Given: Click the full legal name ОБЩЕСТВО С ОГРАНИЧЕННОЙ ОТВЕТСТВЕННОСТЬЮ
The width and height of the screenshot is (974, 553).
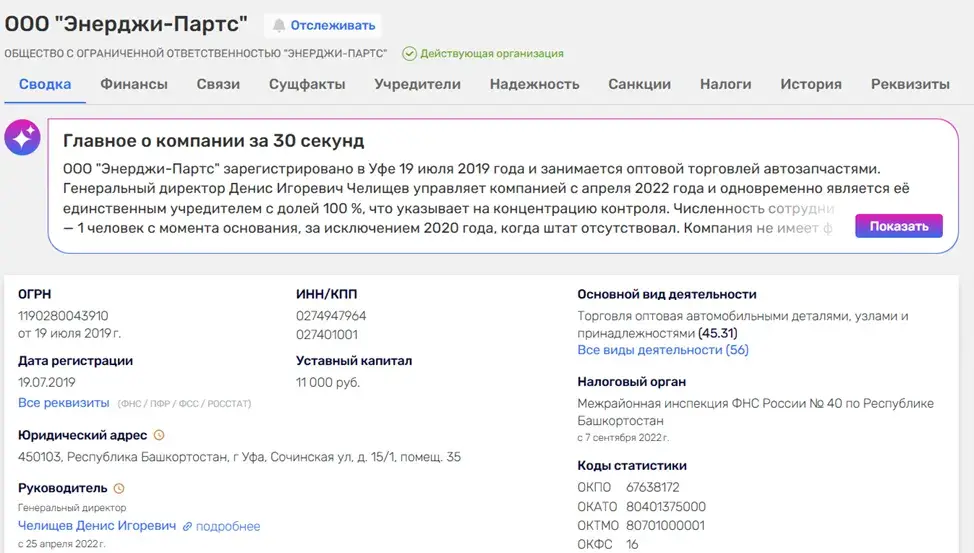Looking at the screenshot, I should click(x=196, y=53).
